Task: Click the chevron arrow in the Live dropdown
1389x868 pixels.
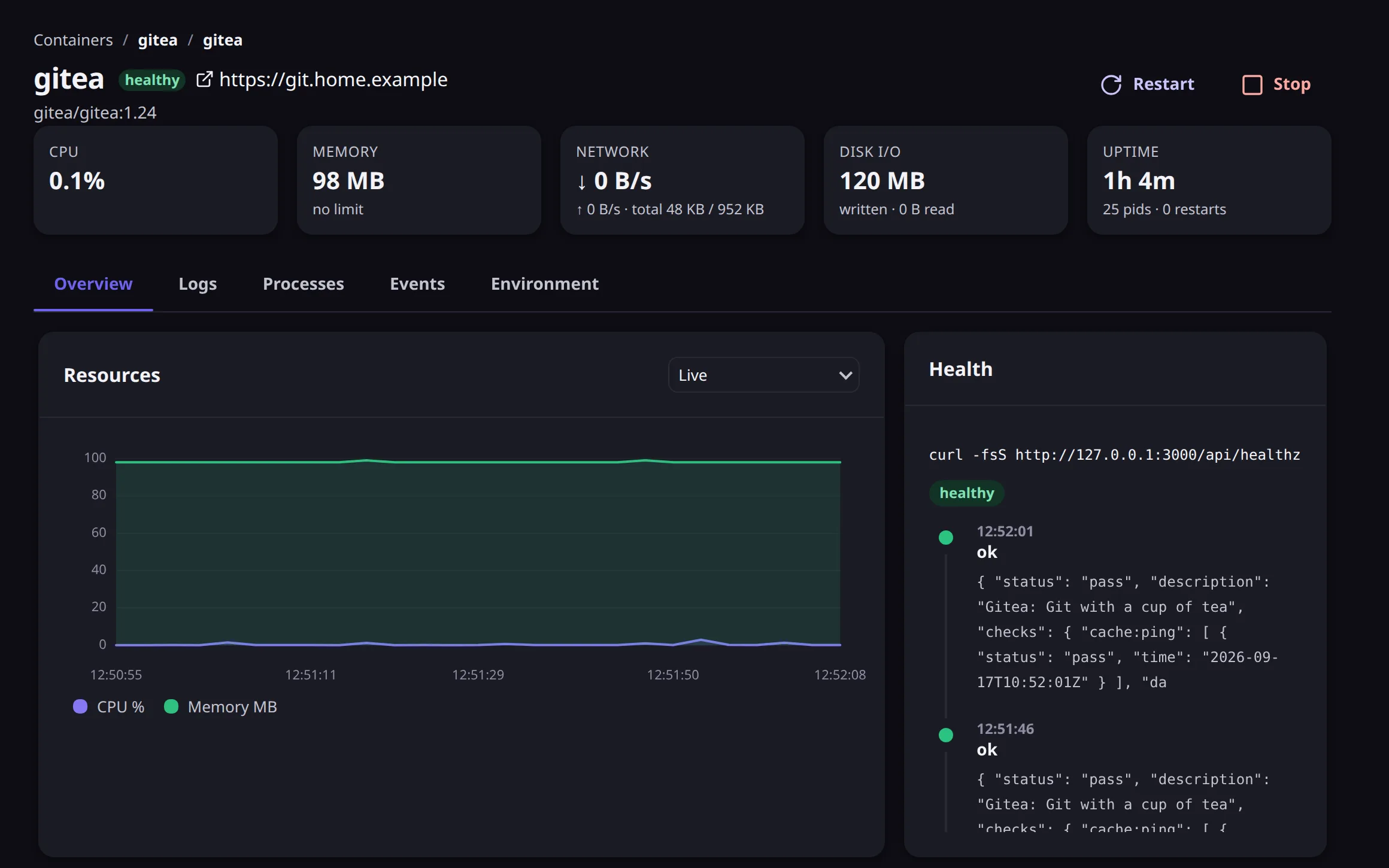Action: click(845, 375)
